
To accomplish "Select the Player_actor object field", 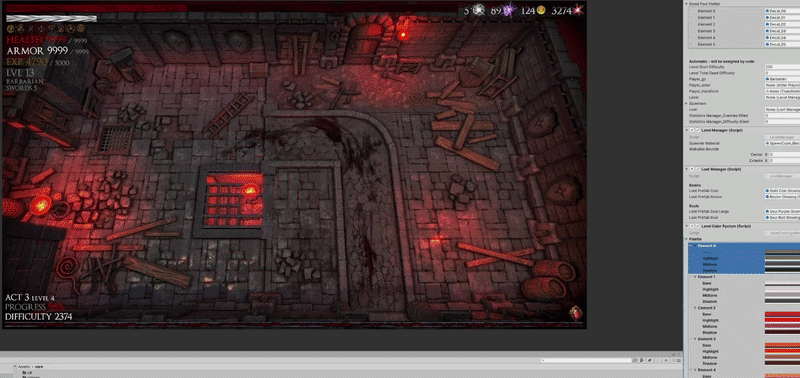I will tap(782, 85).
